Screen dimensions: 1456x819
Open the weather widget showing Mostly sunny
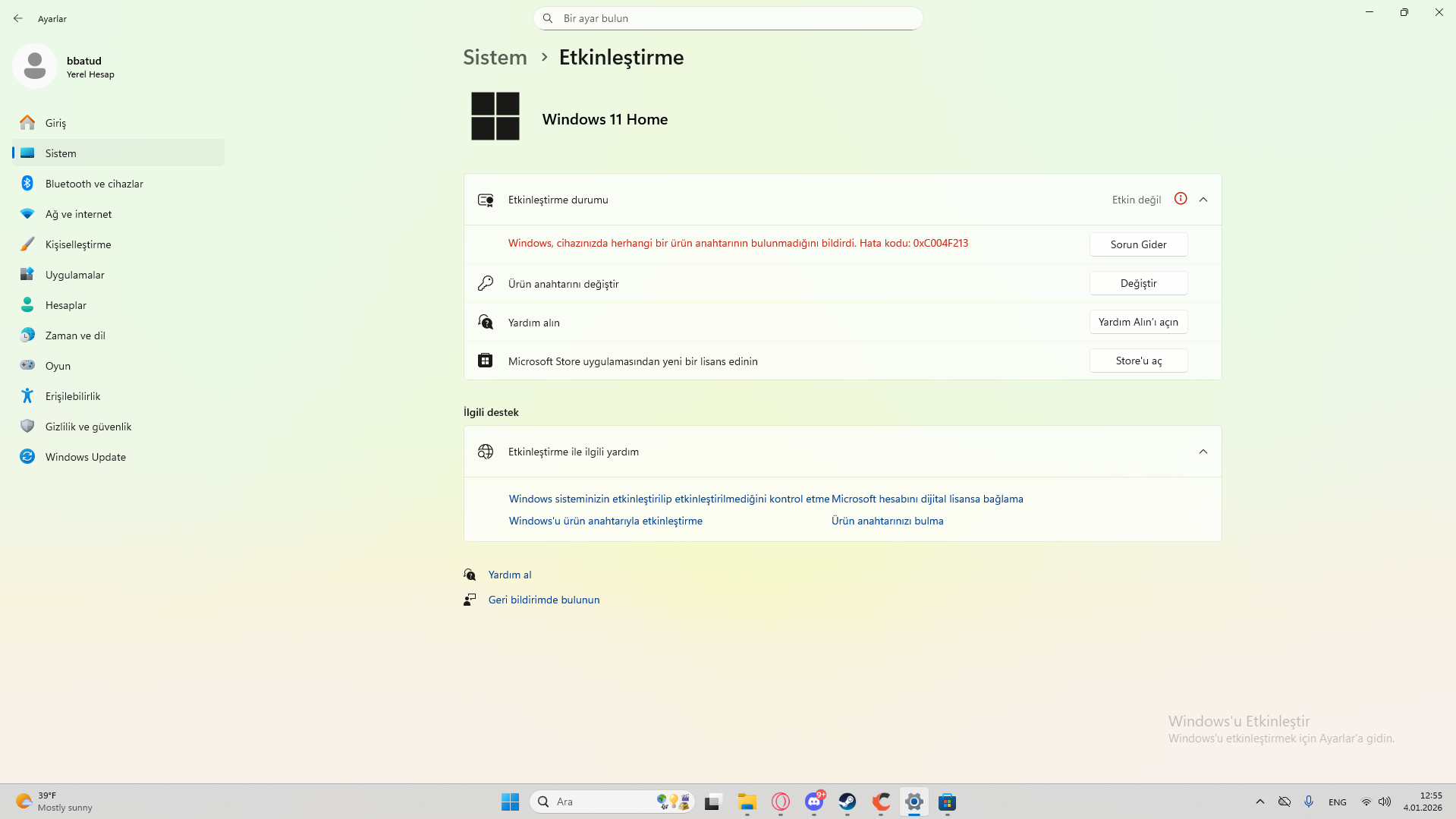tap(55, 802)
